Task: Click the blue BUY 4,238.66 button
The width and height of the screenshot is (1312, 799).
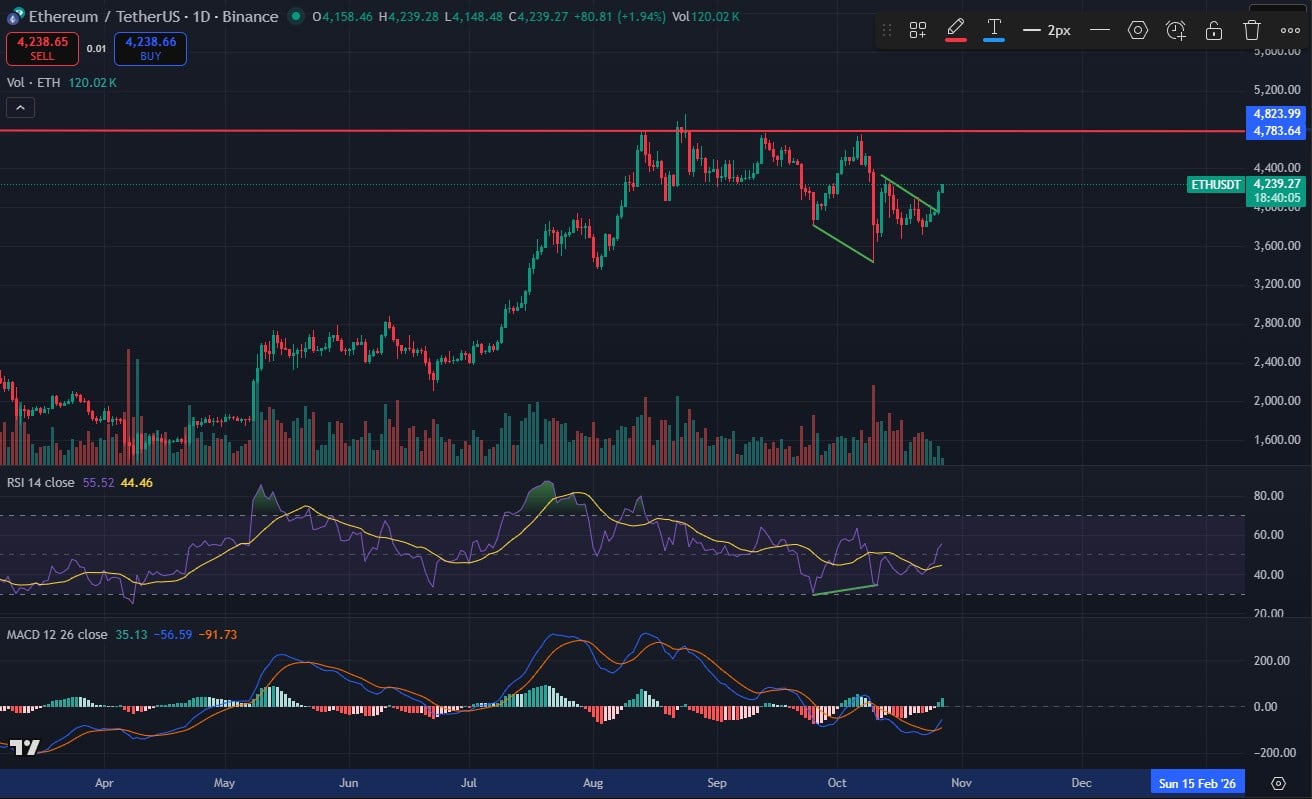Action: click(150, 48)
